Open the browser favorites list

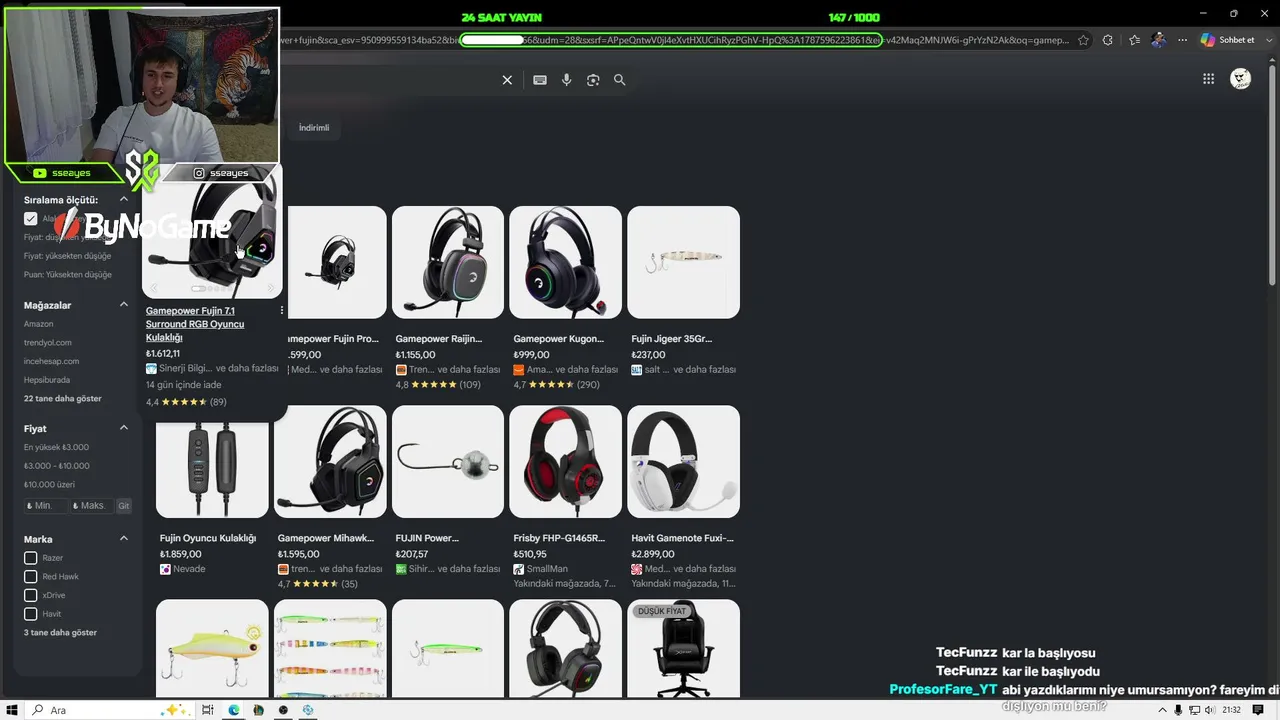pyautogui.click(x=1134, y=40)
